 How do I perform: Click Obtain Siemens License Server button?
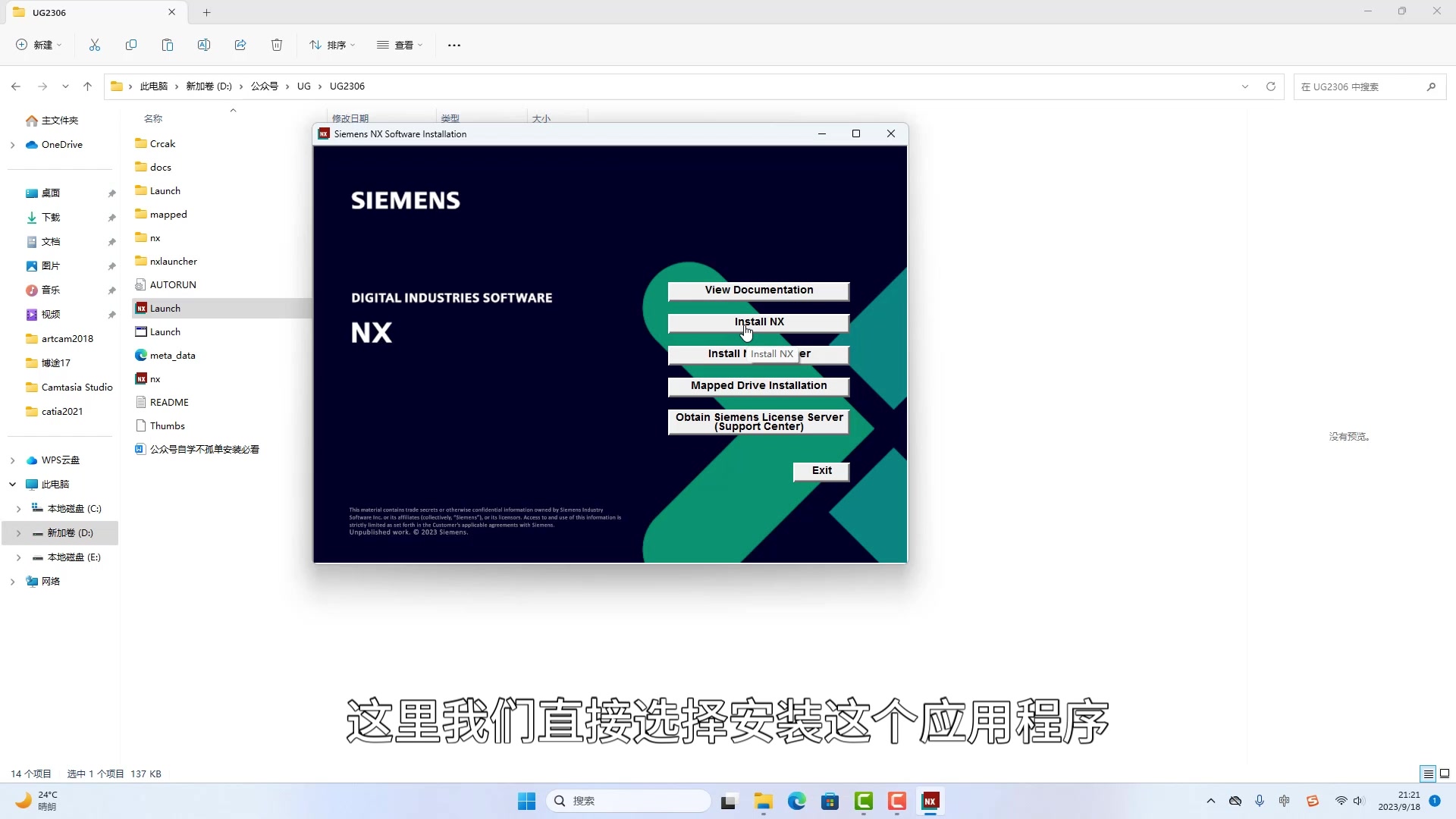click(758, 422)
